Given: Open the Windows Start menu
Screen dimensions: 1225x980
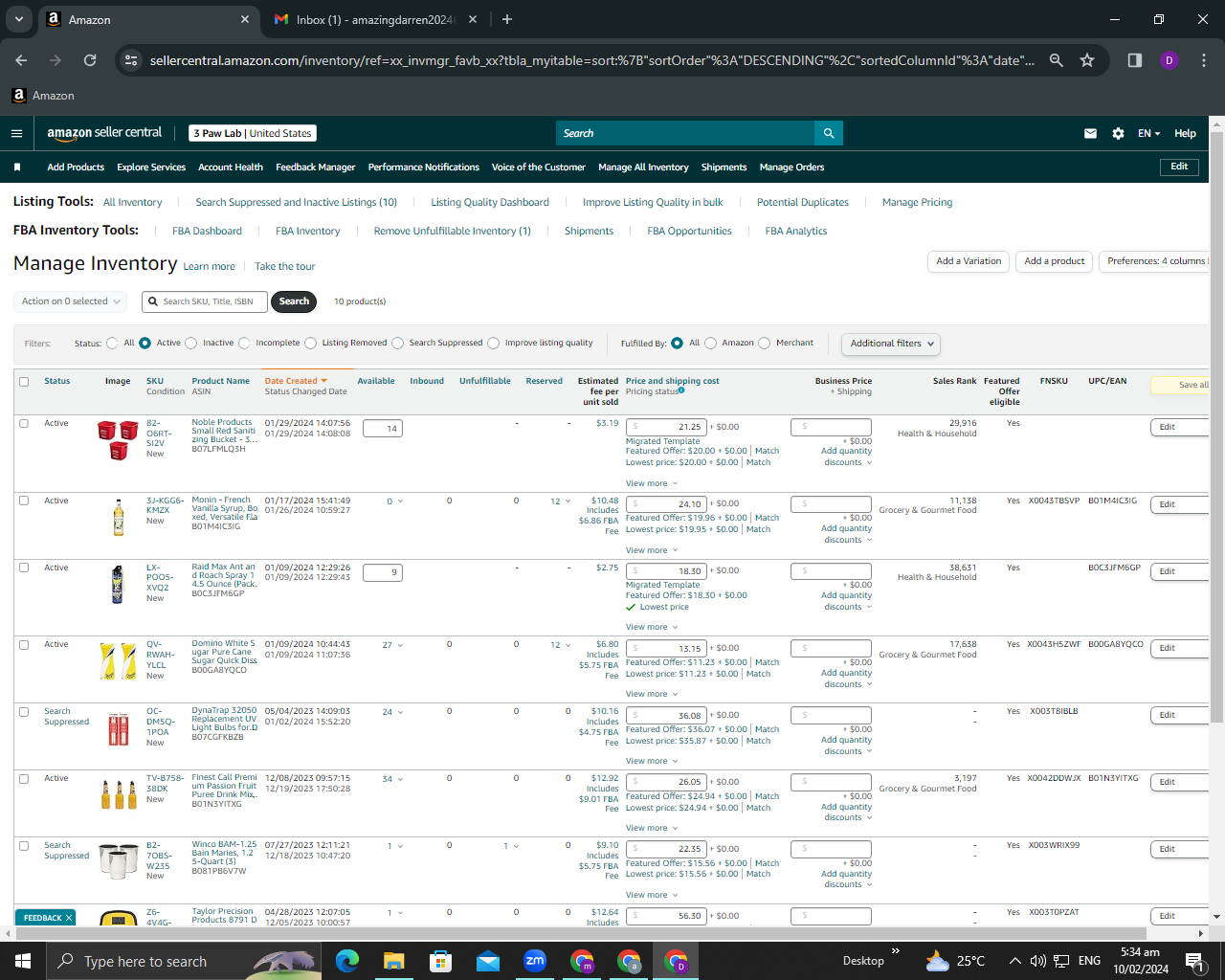Looking at the screenshot, I should point(23,961).
